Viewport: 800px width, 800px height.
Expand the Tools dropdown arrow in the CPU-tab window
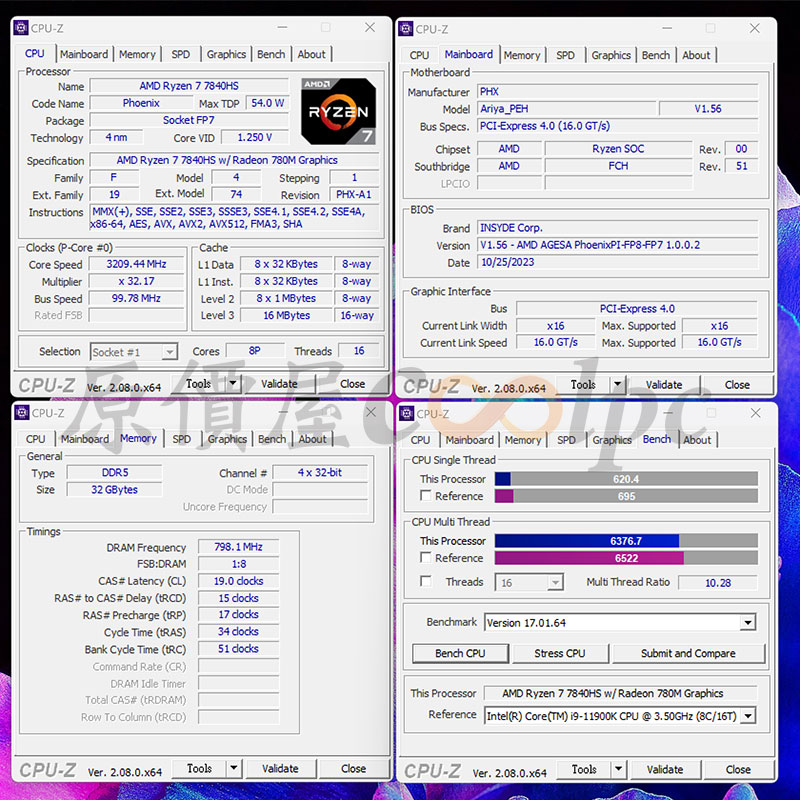click(233, 383)
